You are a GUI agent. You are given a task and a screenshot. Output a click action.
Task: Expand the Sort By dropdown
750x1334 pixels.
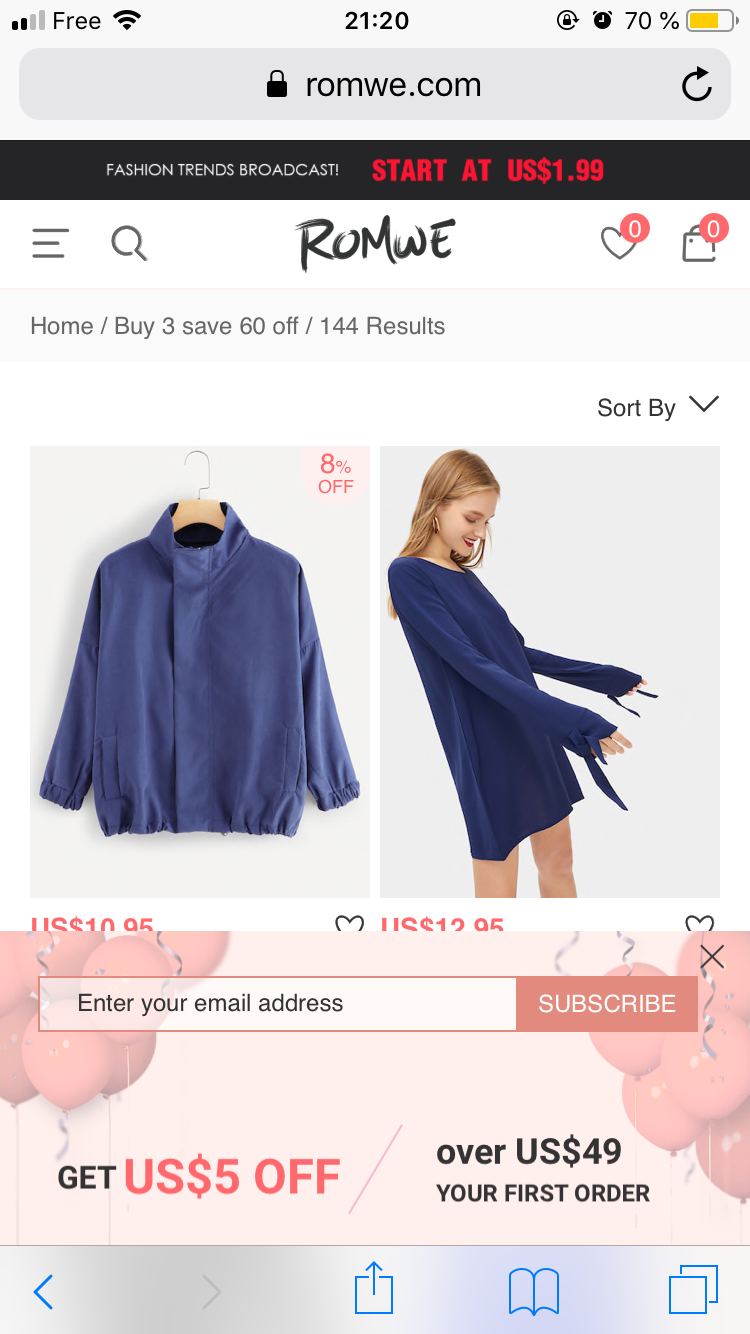[x=658, y=407]
